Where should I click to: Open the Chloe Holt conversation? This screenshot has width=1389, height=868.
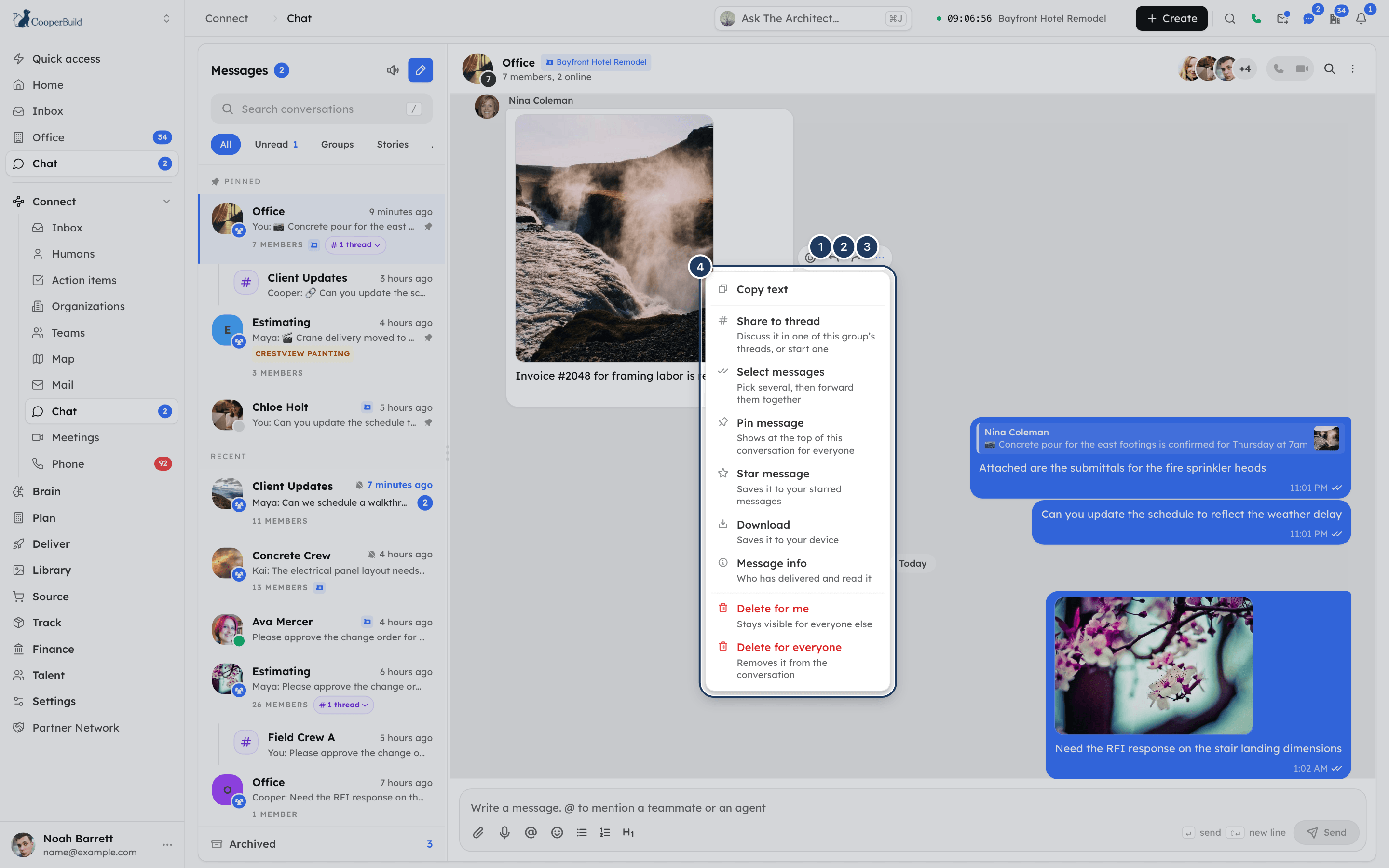(322, 415)
